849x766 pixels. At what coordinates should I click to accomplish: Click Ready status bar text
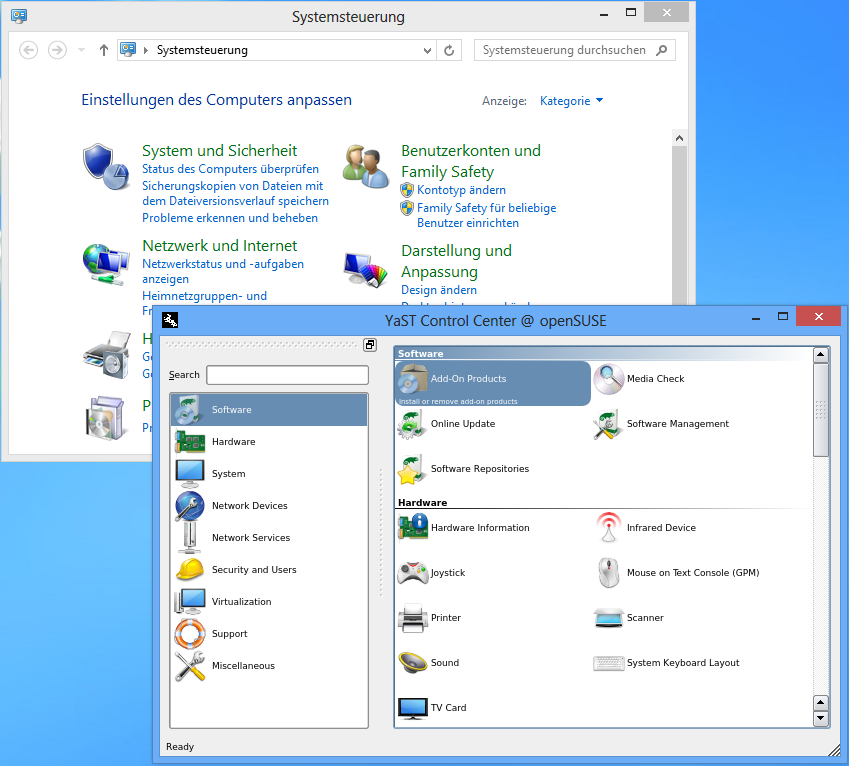[180, 747]
